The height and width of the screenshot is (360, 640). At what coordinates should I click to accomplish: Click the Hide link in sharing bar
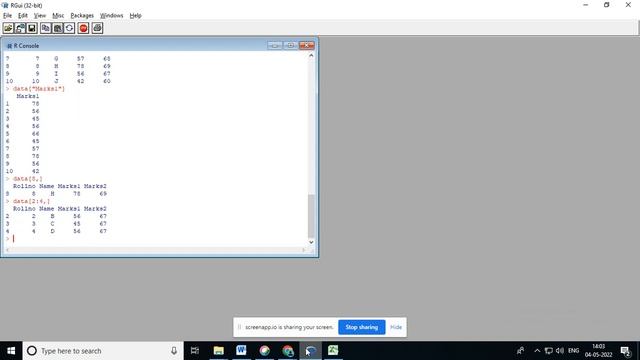(x=396, y=327)
